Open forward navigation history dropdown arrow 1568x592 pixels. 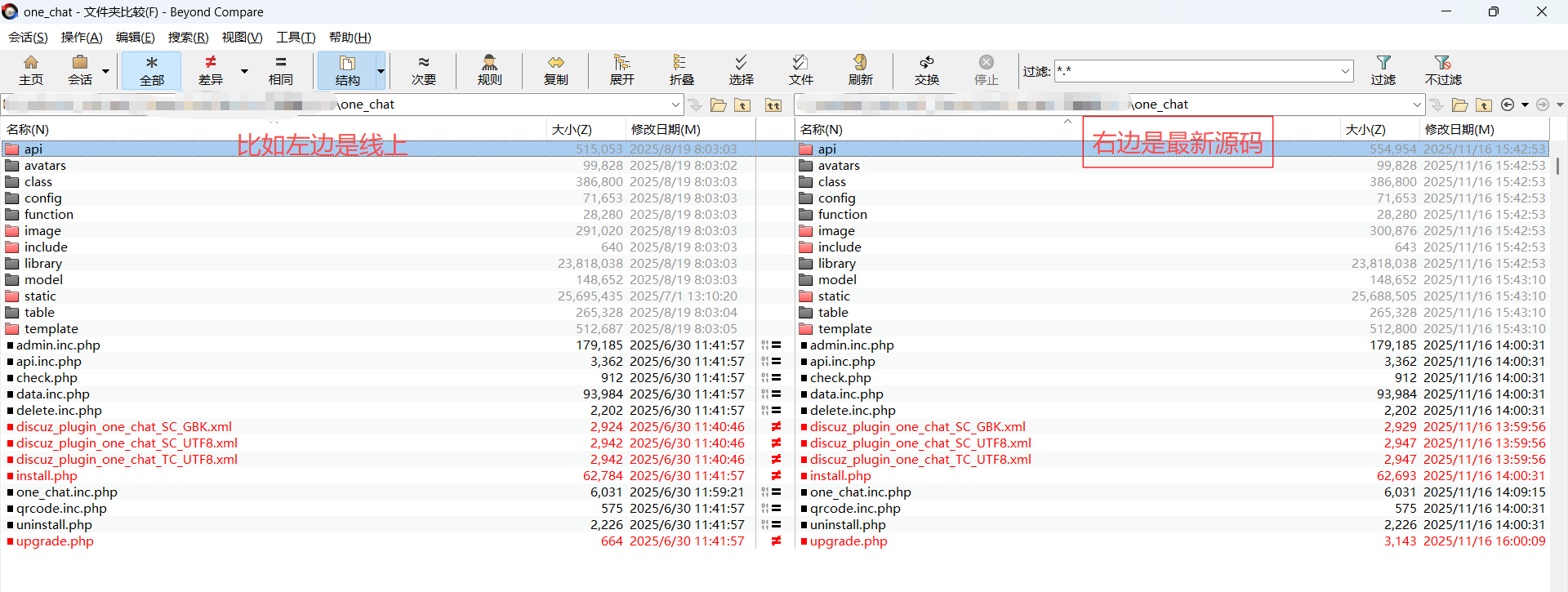click(x=1560, y=105)
